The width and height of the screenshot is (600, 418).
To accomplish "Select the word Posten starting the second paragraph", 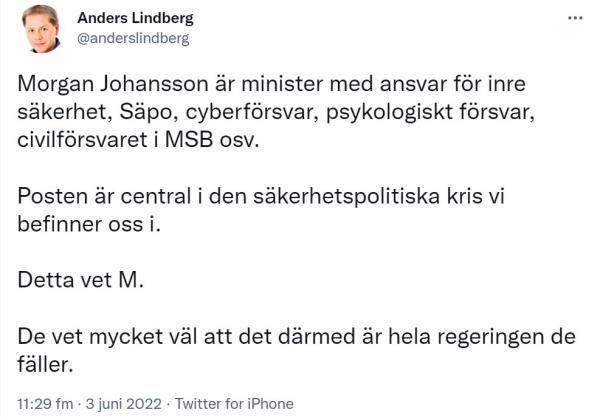I will click(52, 196).
